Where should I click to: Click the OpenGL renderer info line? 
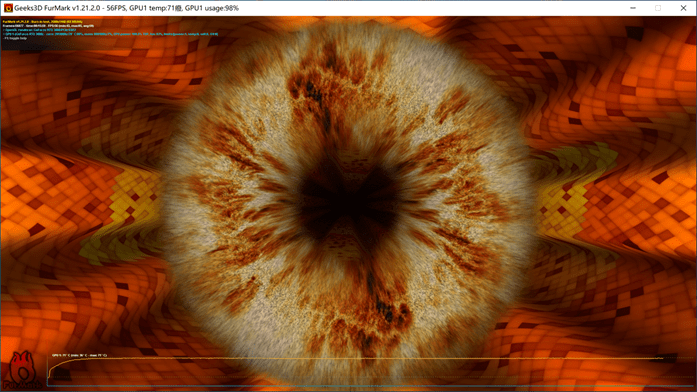[40, 30]
